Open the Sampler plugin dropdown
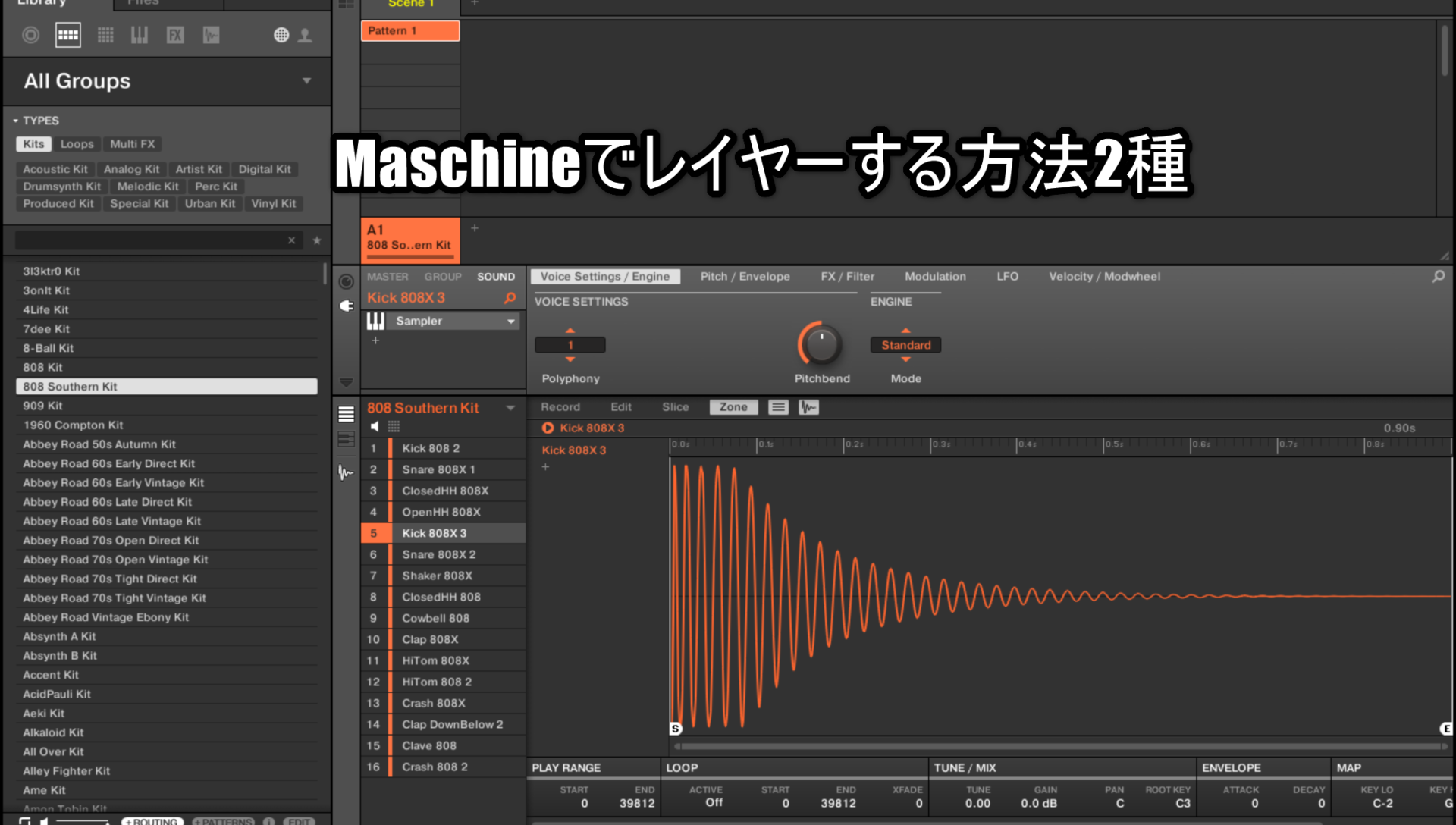 pos(510,322)
